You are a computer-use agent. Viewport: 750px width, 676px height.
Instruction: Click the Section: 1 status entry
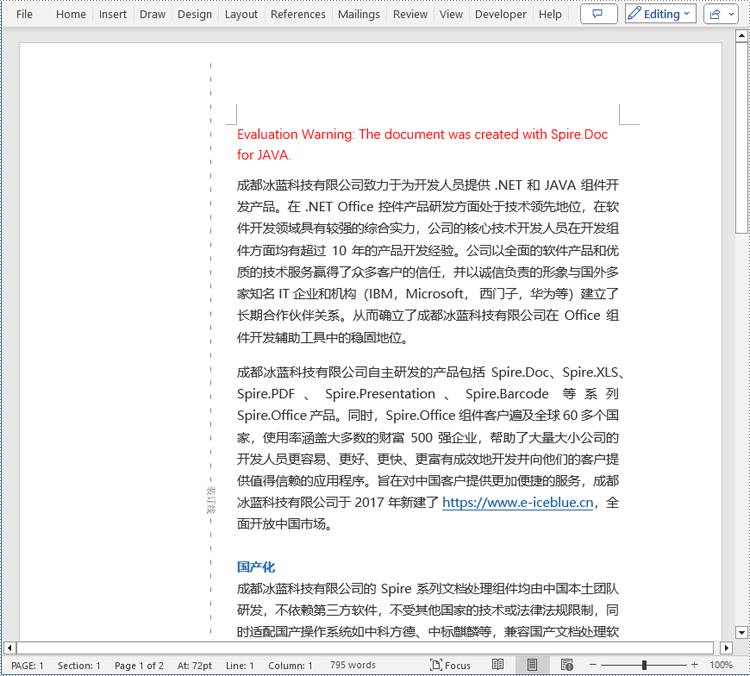79,665
